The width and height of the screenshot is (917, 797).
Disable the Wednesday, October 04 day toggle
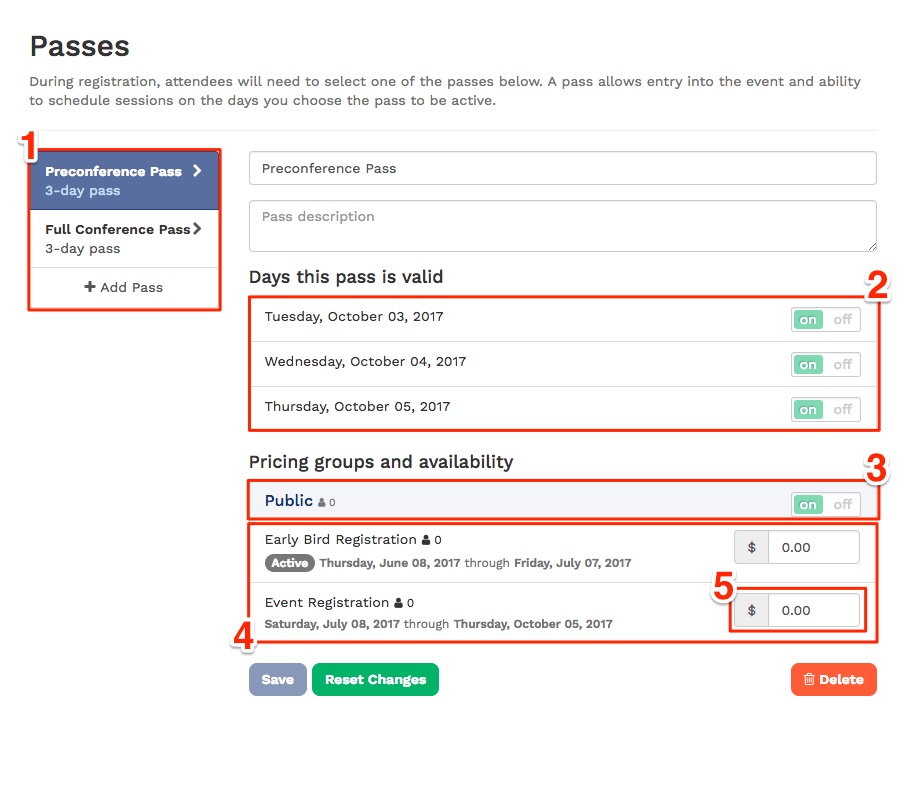click(x=841, y=364)
